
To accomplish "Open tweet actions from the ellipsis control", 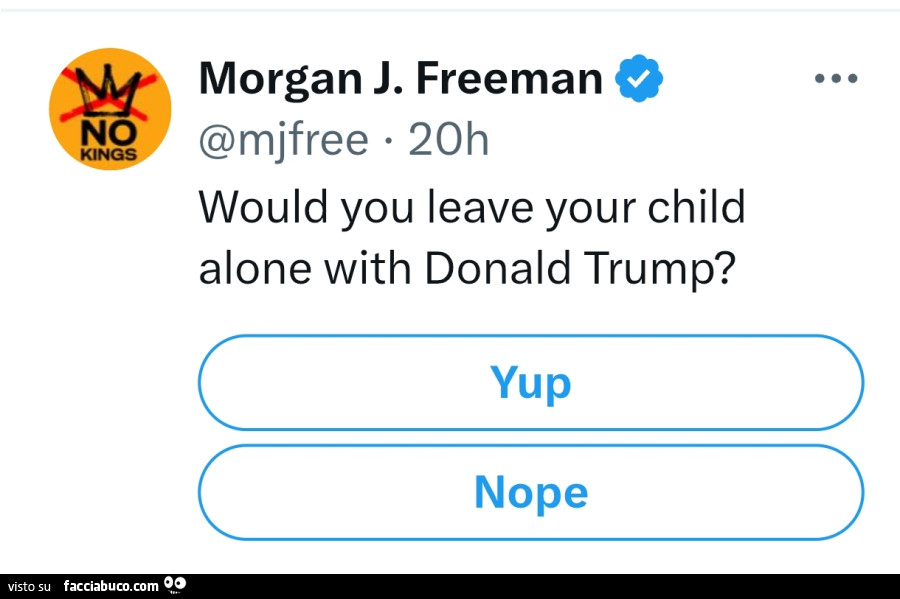I will [836, 77].
